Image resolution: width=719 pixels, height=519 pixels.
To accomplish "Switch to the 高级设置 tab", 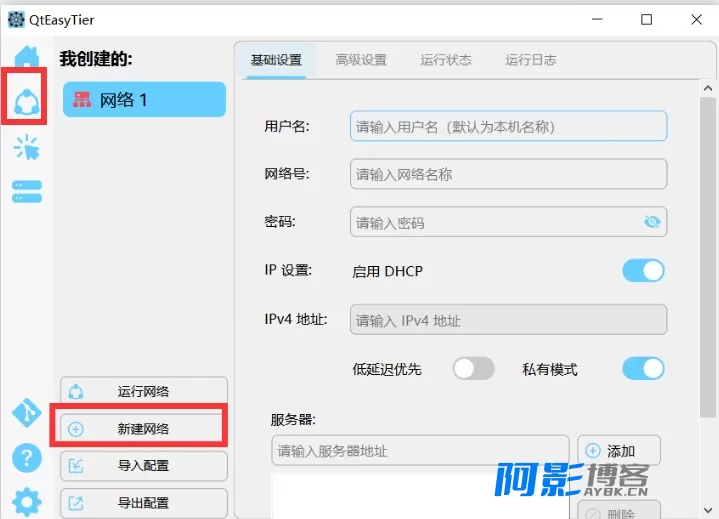I will tap(361, 60).
